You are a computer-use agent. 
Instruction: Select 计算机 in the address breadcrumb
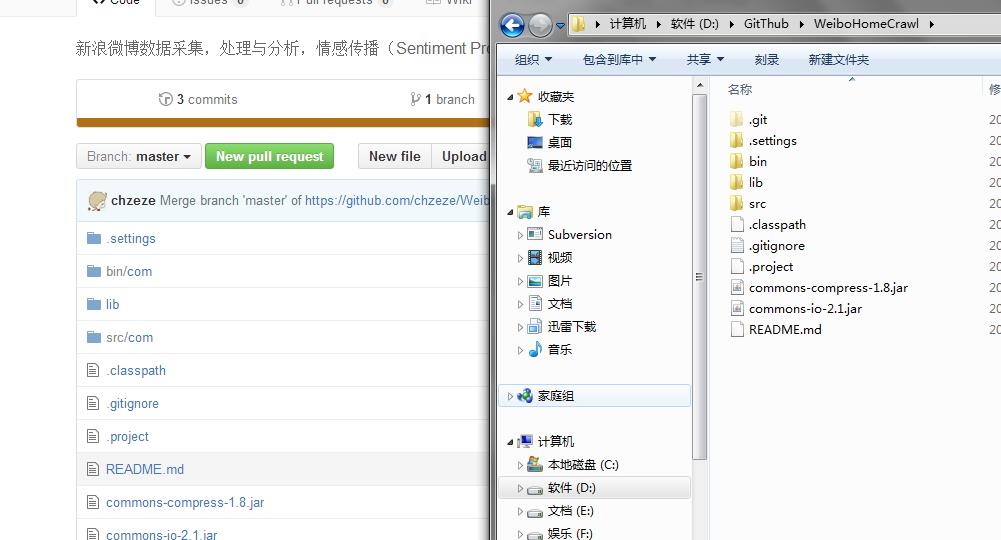(628, 24)
